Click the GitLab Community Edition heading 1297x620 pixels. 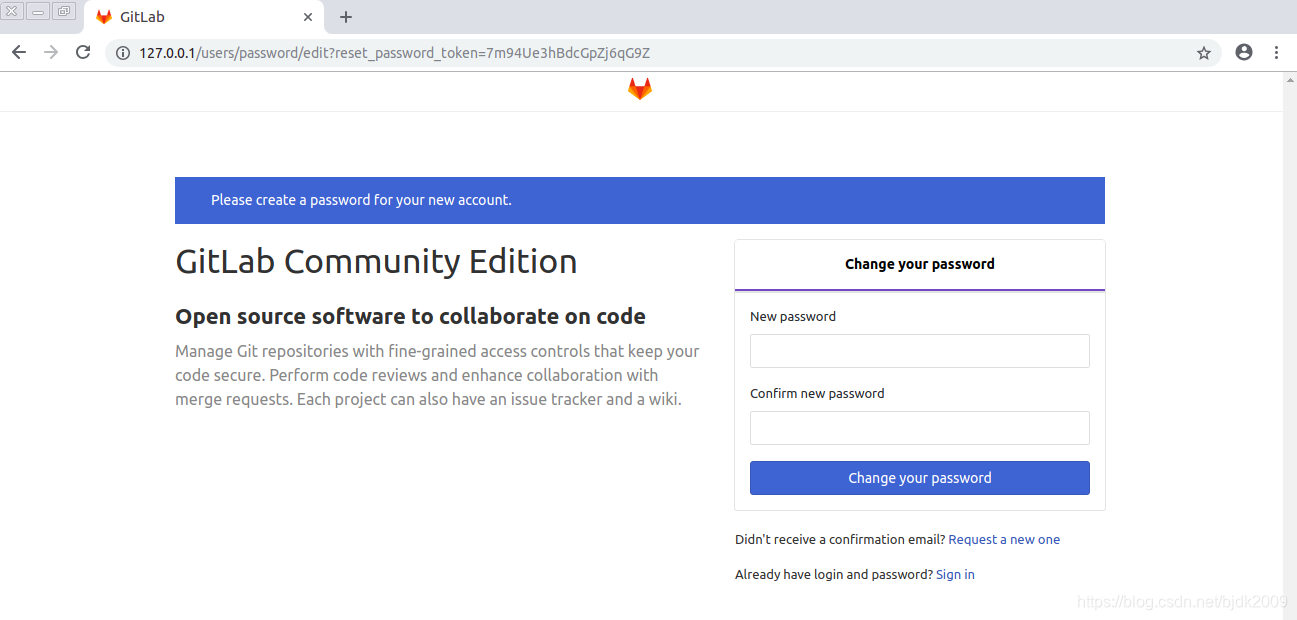click(376, 261)
